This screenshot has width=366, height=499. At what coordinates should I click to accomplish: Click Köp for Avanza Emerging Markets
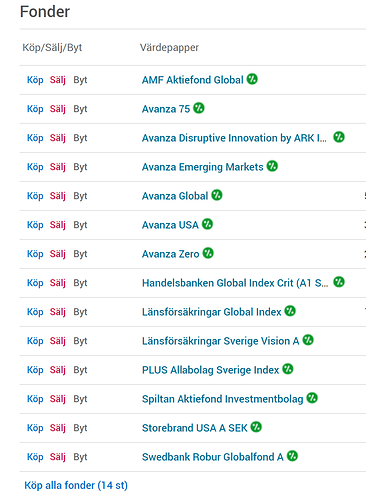coord(35,167)
